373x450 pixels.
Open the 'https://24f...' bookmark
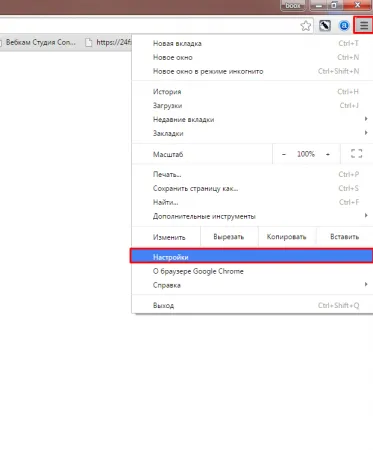tap(108, 42)
